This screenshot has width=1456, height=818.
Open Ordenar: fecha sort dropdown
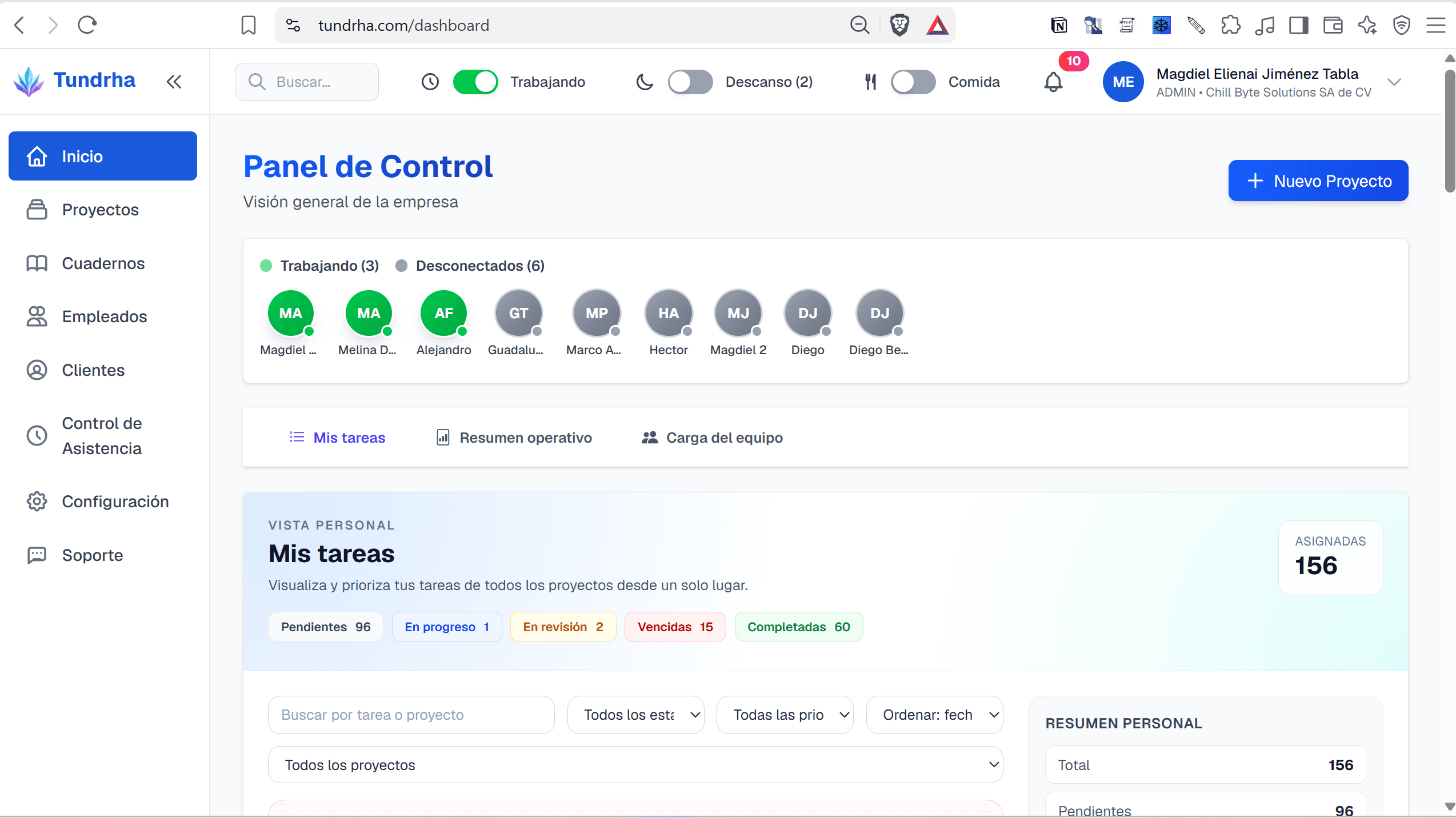coord(934,715)
